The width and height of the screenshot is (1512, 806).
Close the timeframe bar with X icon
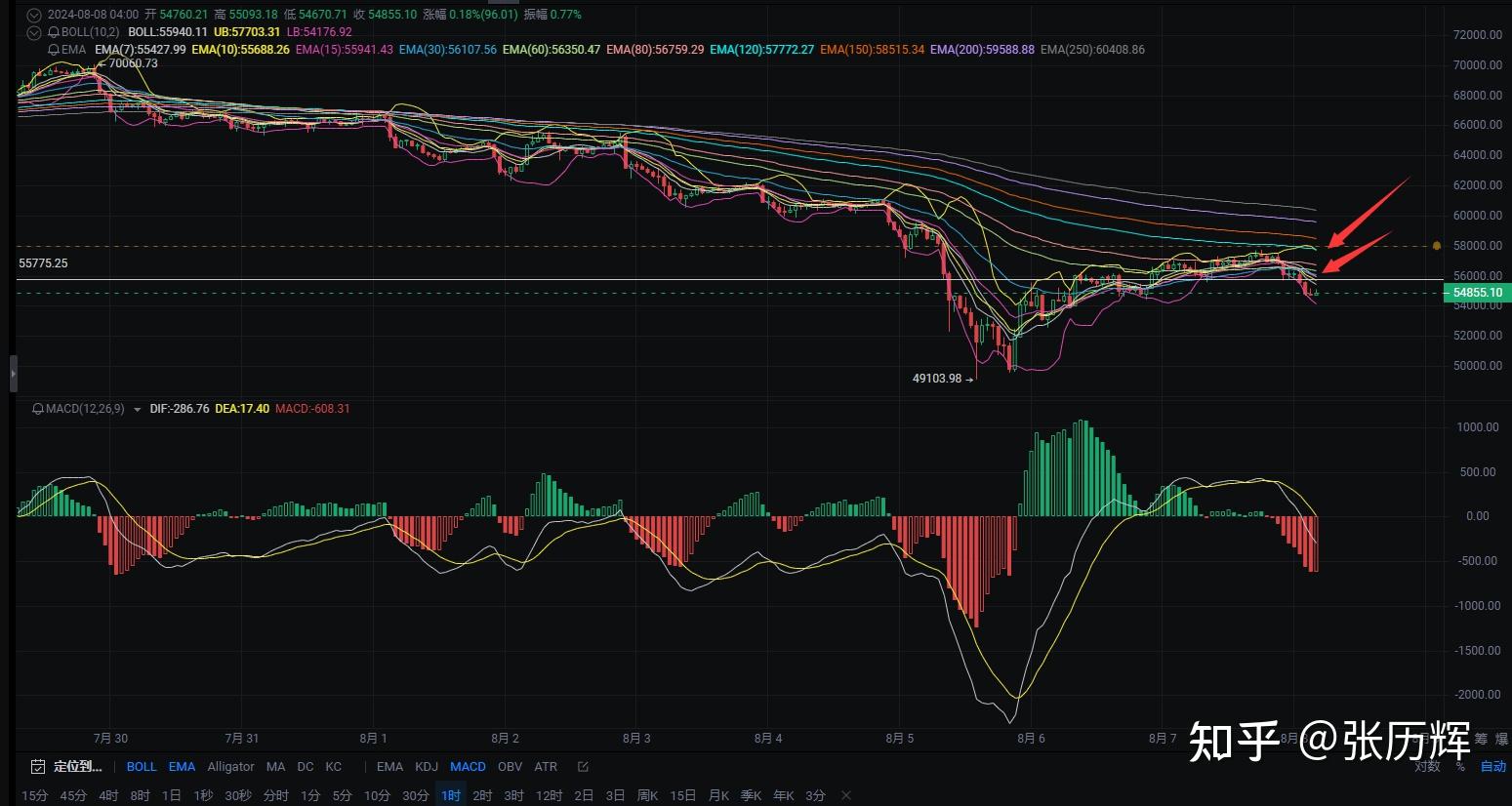(846, 795)
